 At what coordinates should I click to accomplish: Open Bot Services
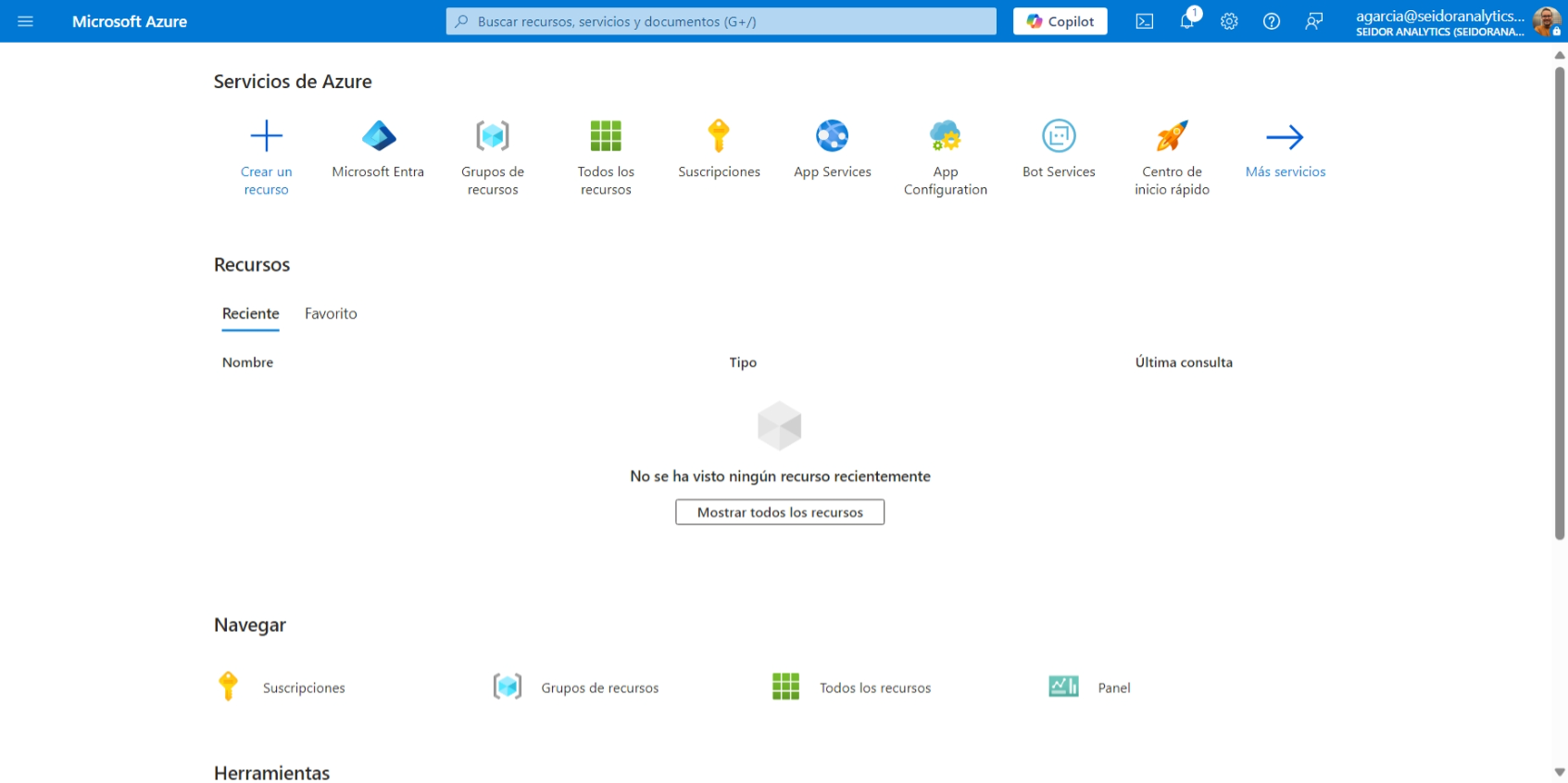coord(1059,148)
